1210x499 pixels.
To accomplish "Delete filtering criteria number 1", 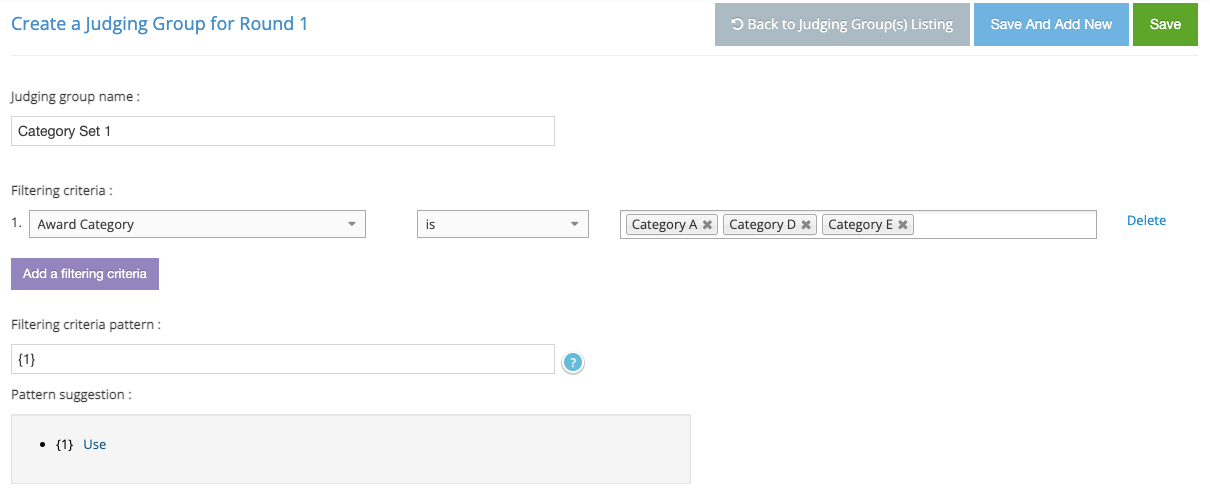I will 1146,221.
